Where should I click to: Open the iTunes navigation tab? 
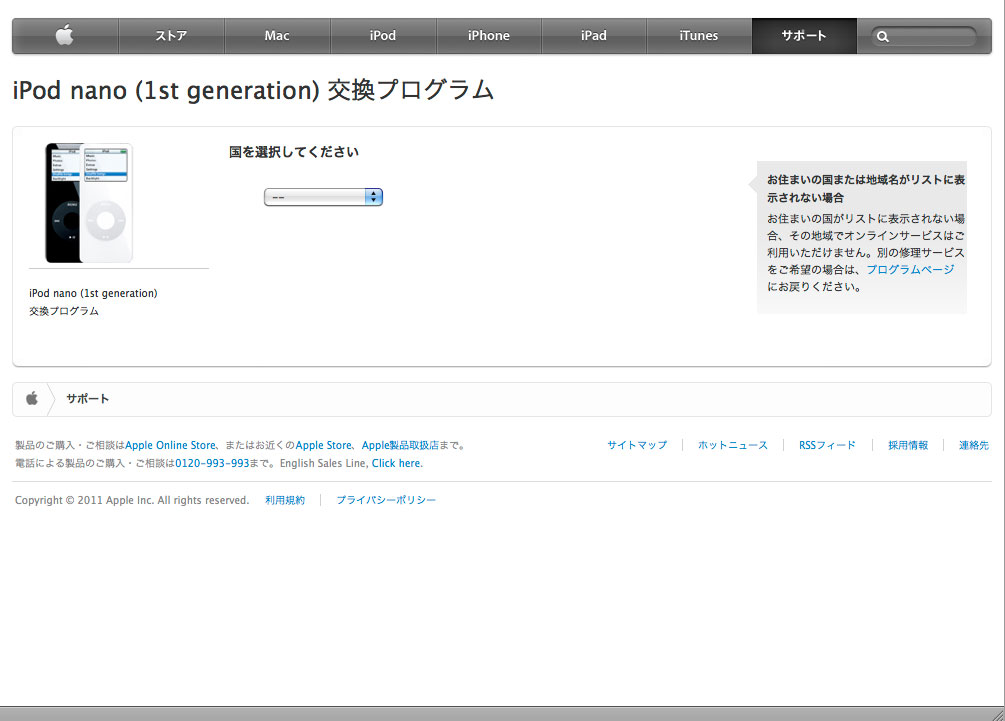pyautogui.click(x=699, y=36)
